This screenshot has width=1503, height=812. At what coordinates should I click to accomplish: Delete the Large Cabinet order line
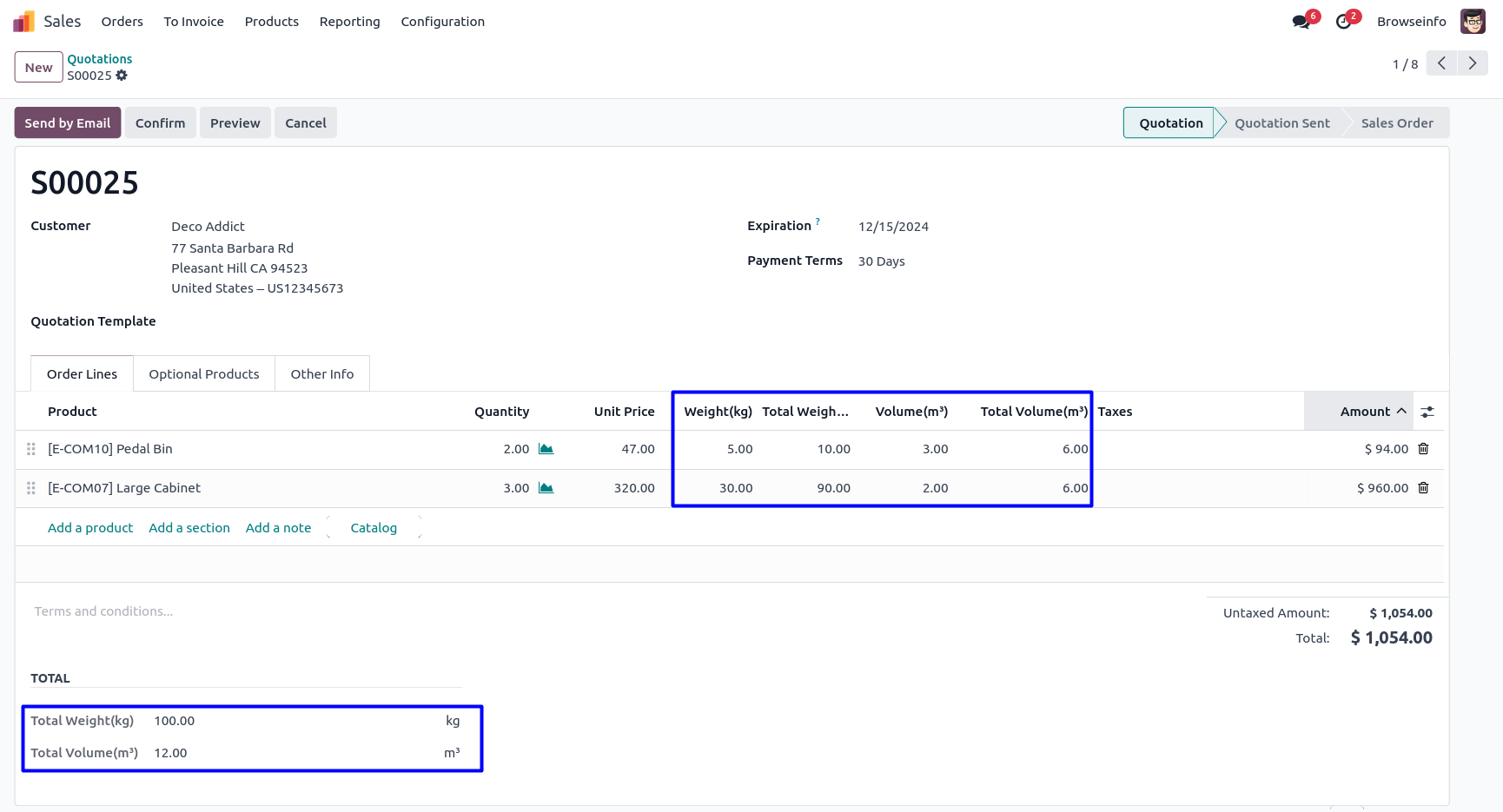tap(1423, 488)
